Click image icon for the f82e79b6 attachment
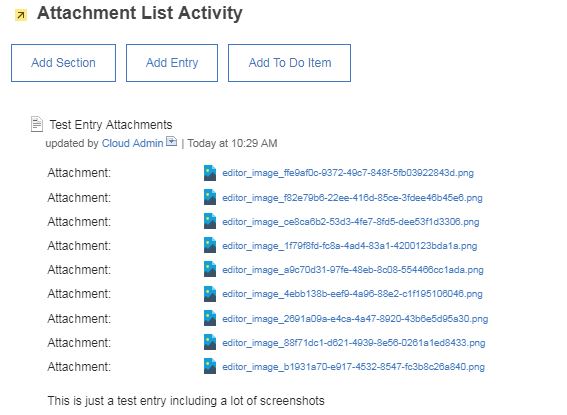The image size is (567, 415). [210, 197]
